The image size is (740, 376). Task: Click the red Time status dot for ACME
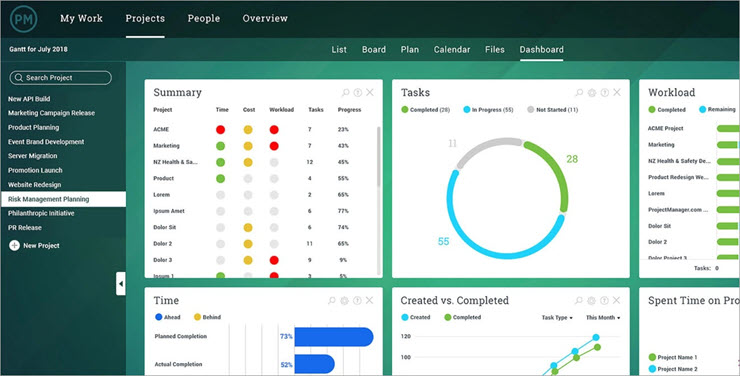220,129
